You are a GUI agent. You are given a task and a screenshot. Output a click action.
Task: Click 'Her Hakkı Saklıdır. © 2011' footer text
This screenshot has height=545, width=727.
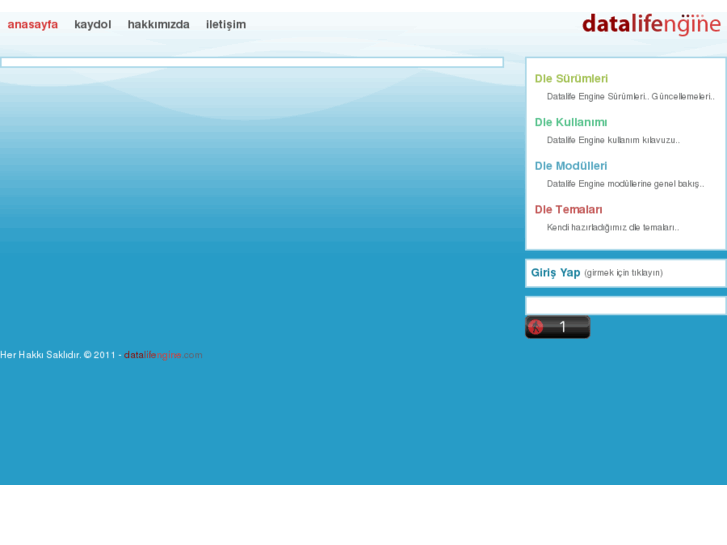click(57, 355)
